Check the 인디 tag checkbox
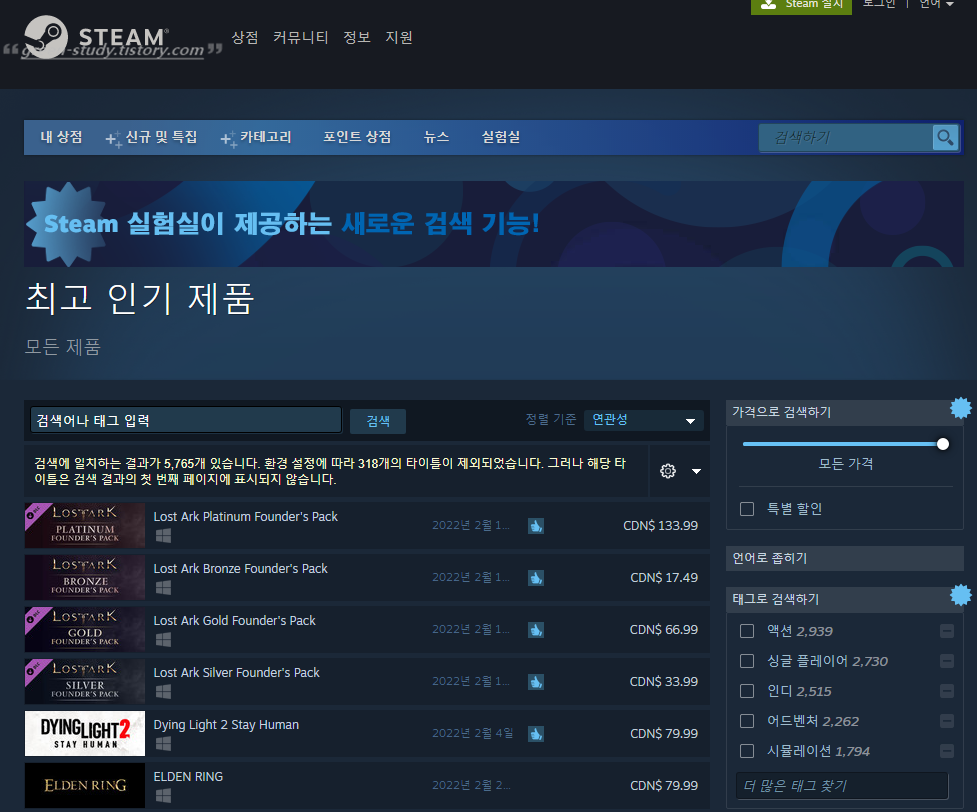This screenshot has height=812, width=977. (x=746, y=691)
